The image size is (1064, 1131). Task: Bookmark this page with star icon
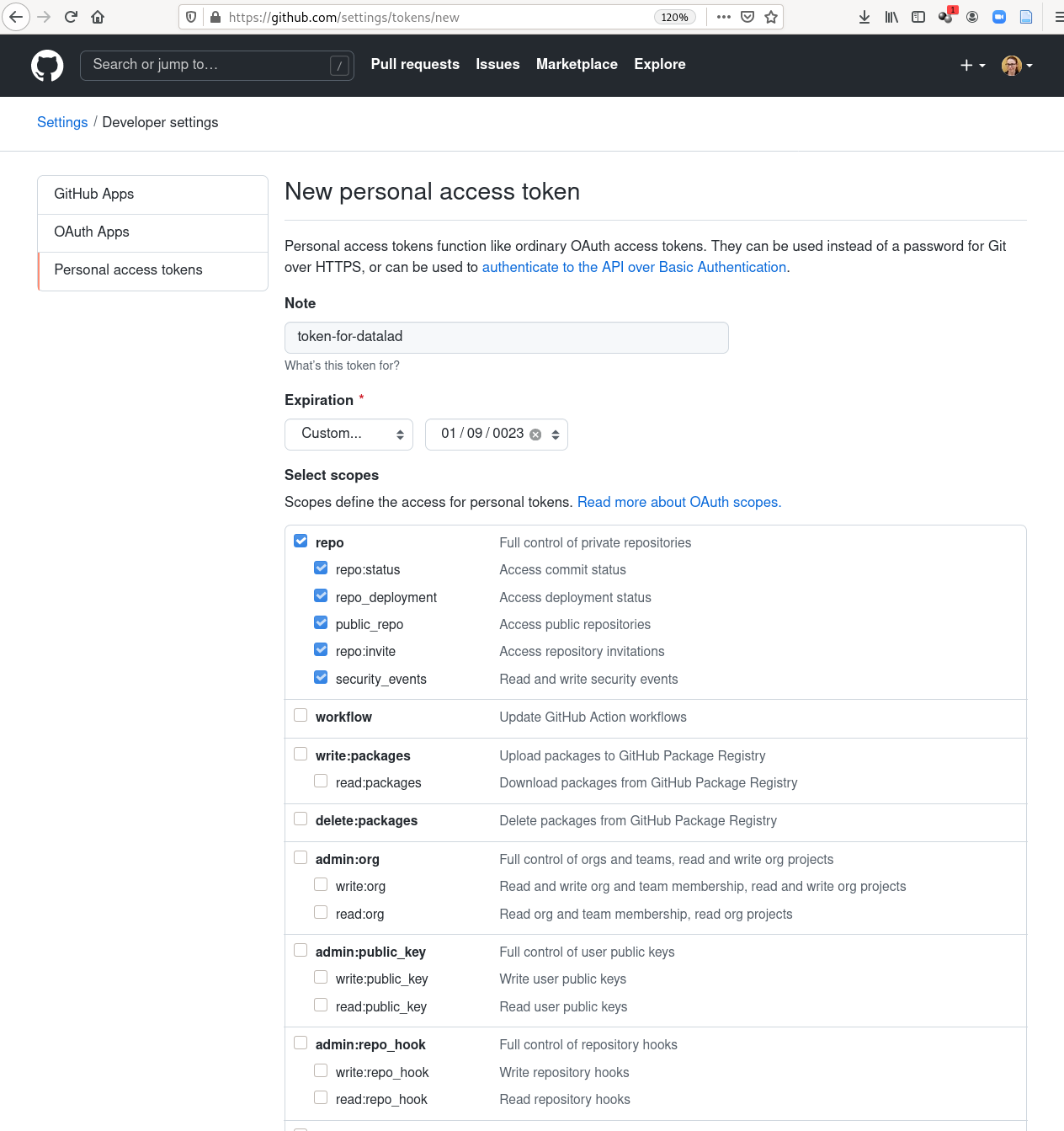771,17
